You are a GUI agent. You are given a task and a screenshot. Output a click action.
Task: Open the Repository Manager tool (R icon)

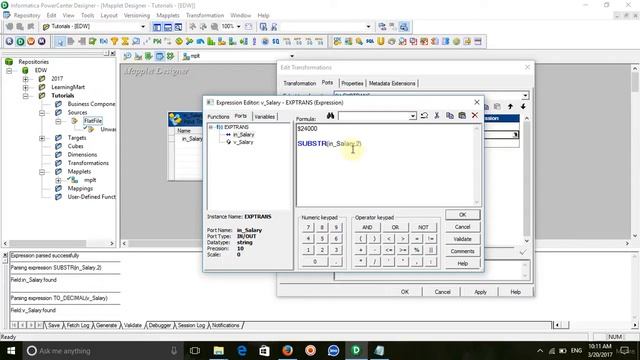point(9,41)
